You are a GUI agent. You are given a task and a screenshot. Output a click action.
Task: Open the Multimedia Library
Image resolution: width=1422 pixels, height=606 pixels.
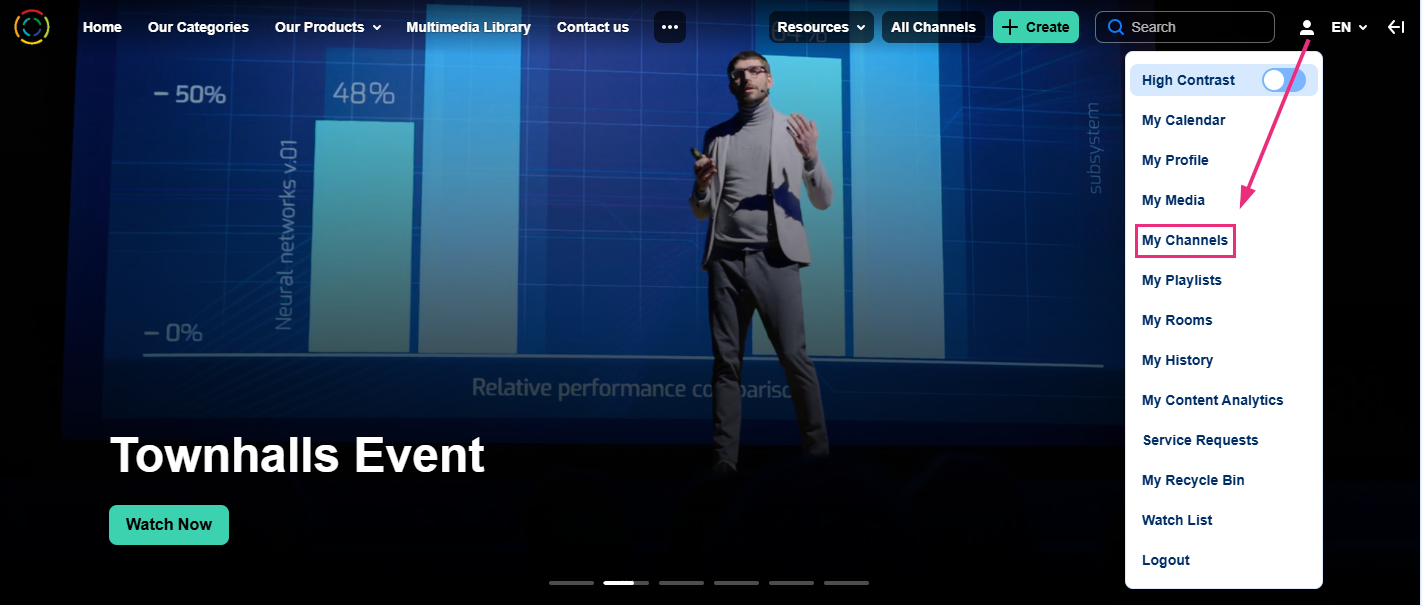click(468, 27)
